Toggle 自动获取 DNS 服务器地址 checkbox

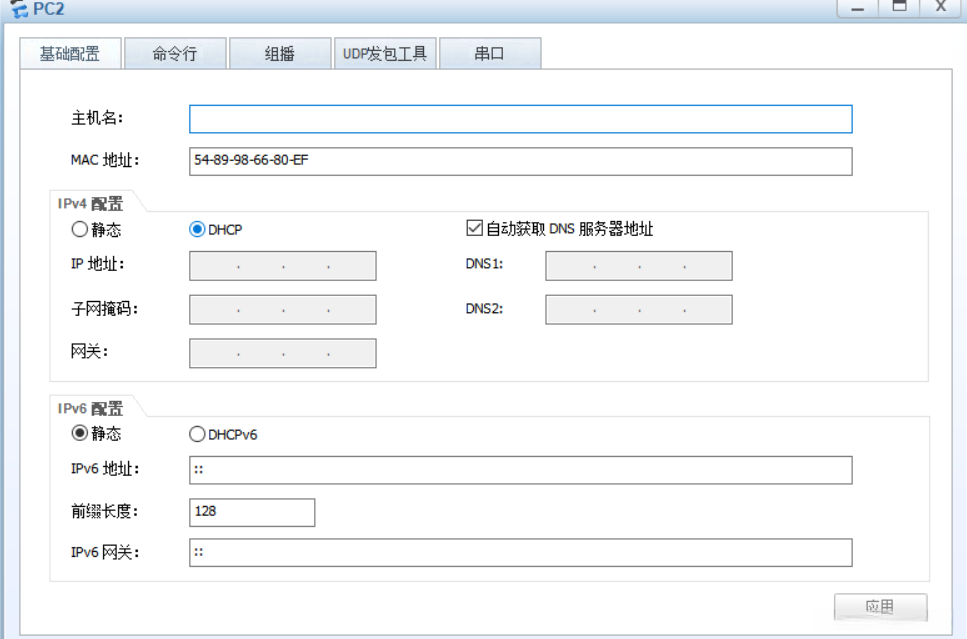point(474,228)
